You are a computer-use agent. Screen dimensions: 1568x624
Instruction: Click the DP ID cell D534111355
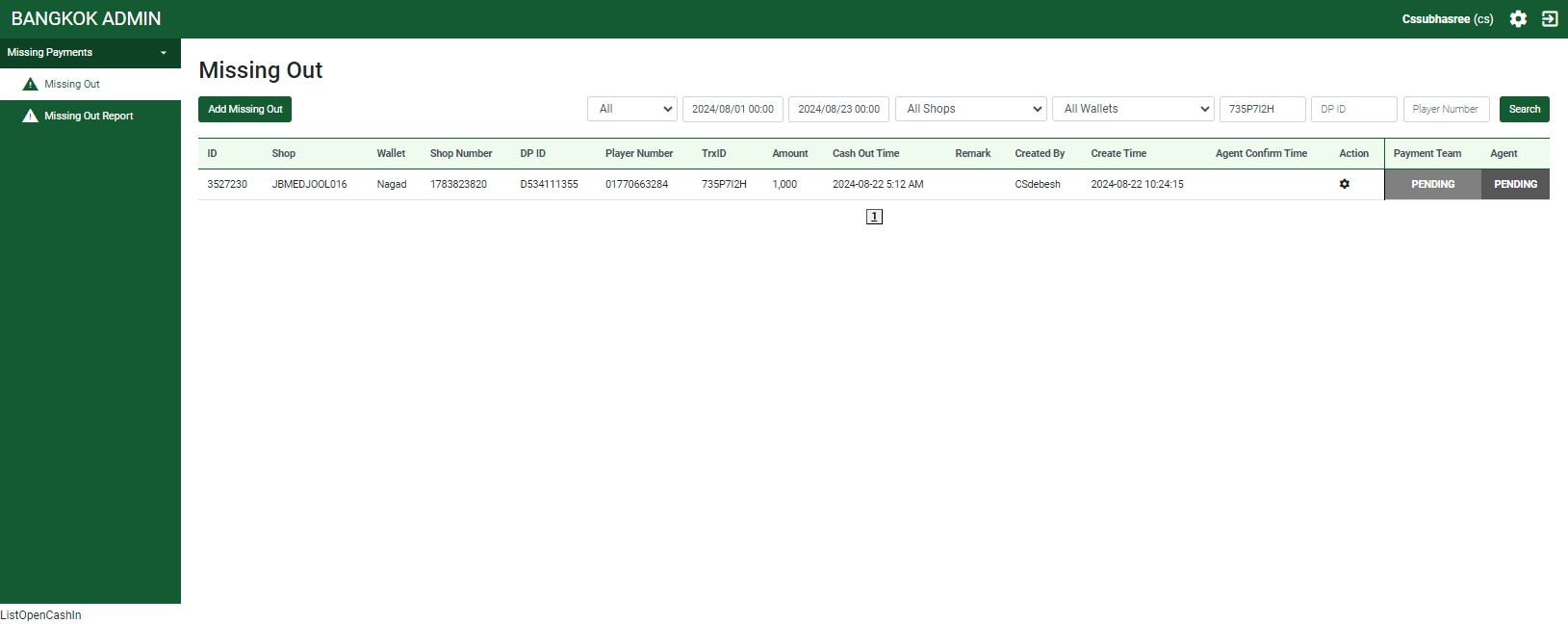(549, 184)
